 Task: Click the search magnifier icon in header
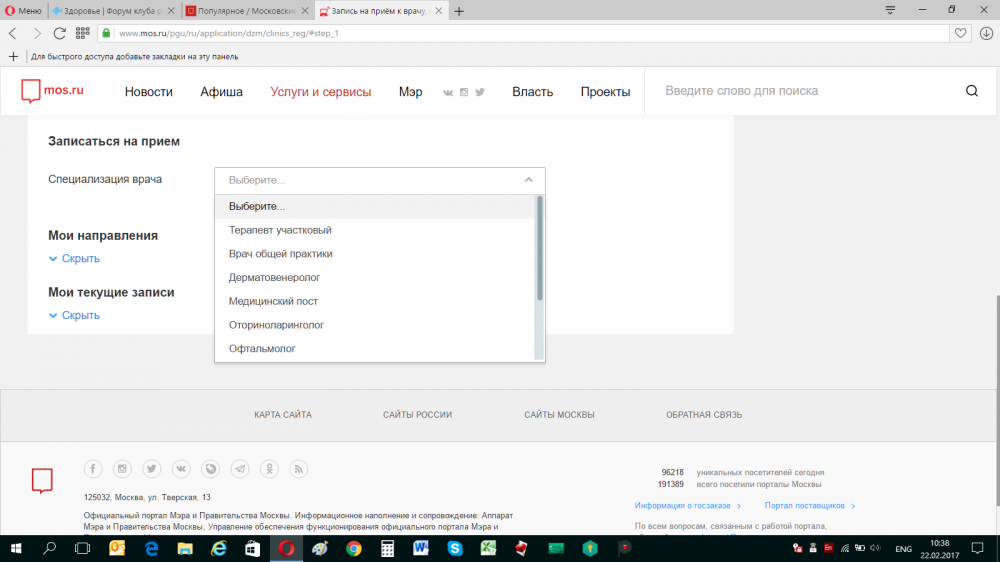(x=971, y=91)
